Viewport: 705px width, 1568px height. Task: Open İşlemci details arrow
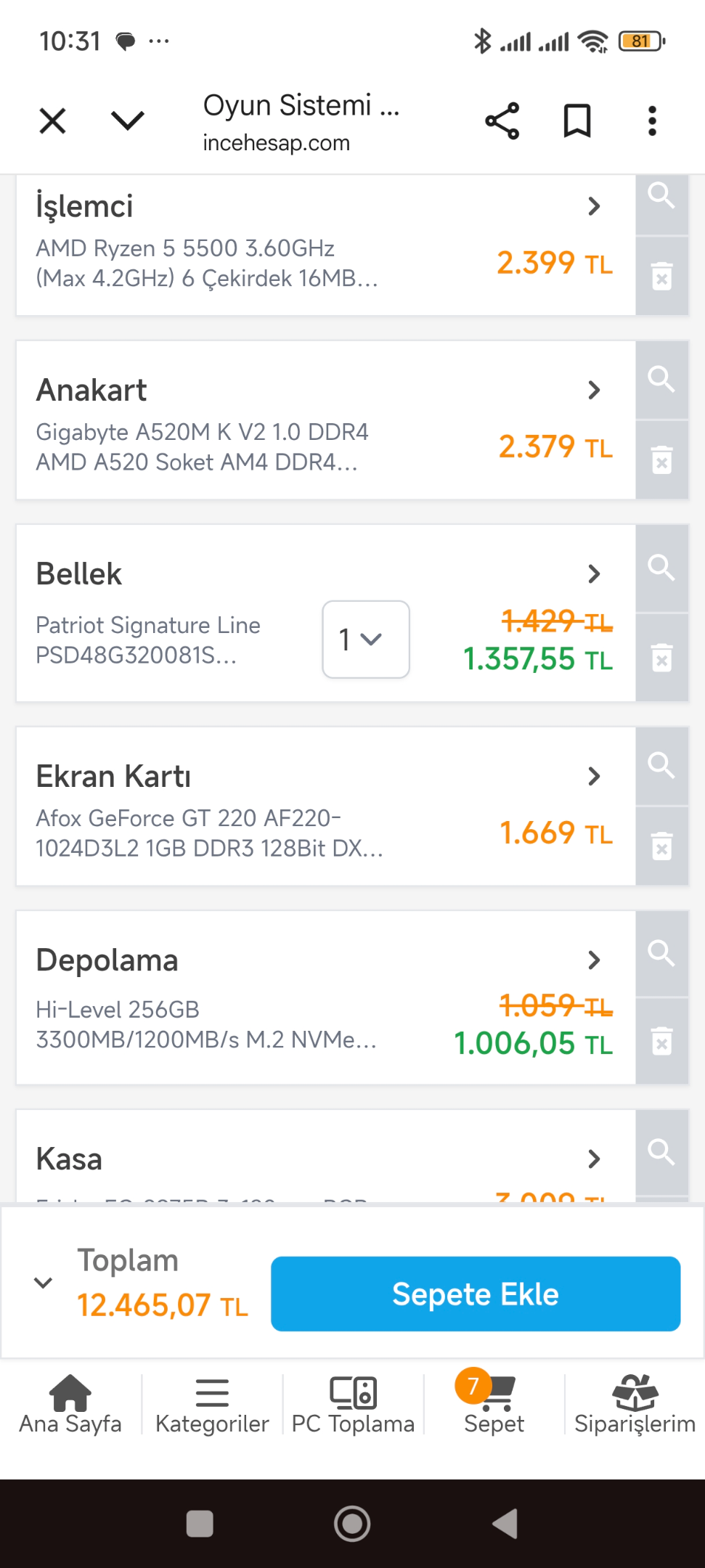(x=594, y=206)
